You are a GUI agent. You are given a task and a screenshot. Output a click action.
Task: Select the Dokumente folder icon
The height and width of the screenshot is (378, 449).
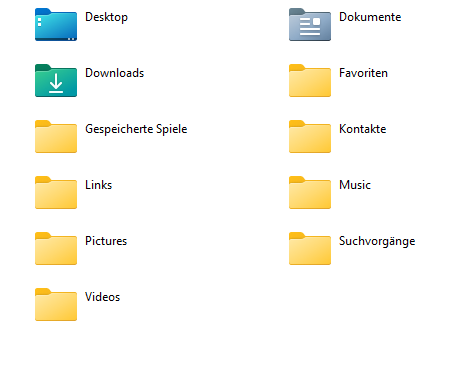coord(310,25)
